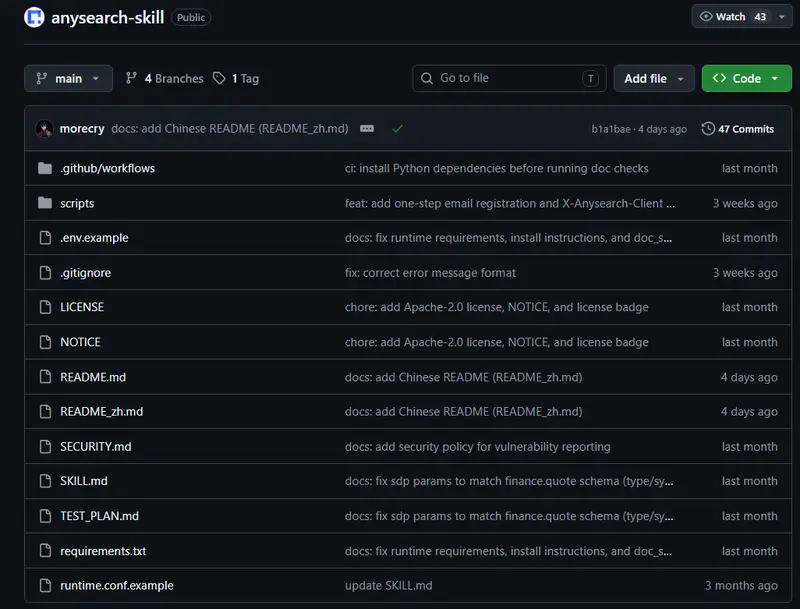Click the SECURITY.md file icon

[x=45, y=447]
